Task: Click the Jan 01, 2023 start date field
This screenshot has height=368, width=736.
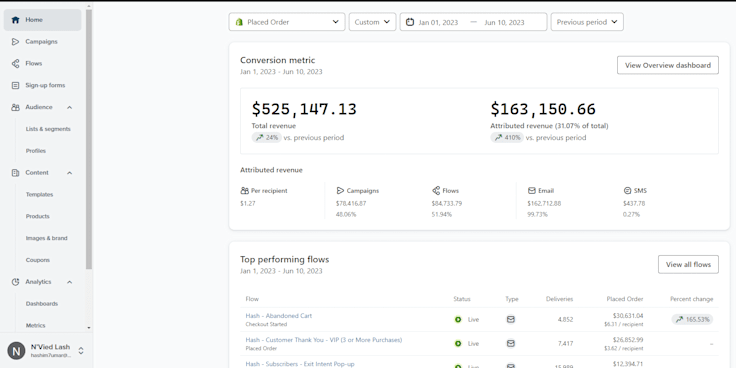Action: (438, 23)
